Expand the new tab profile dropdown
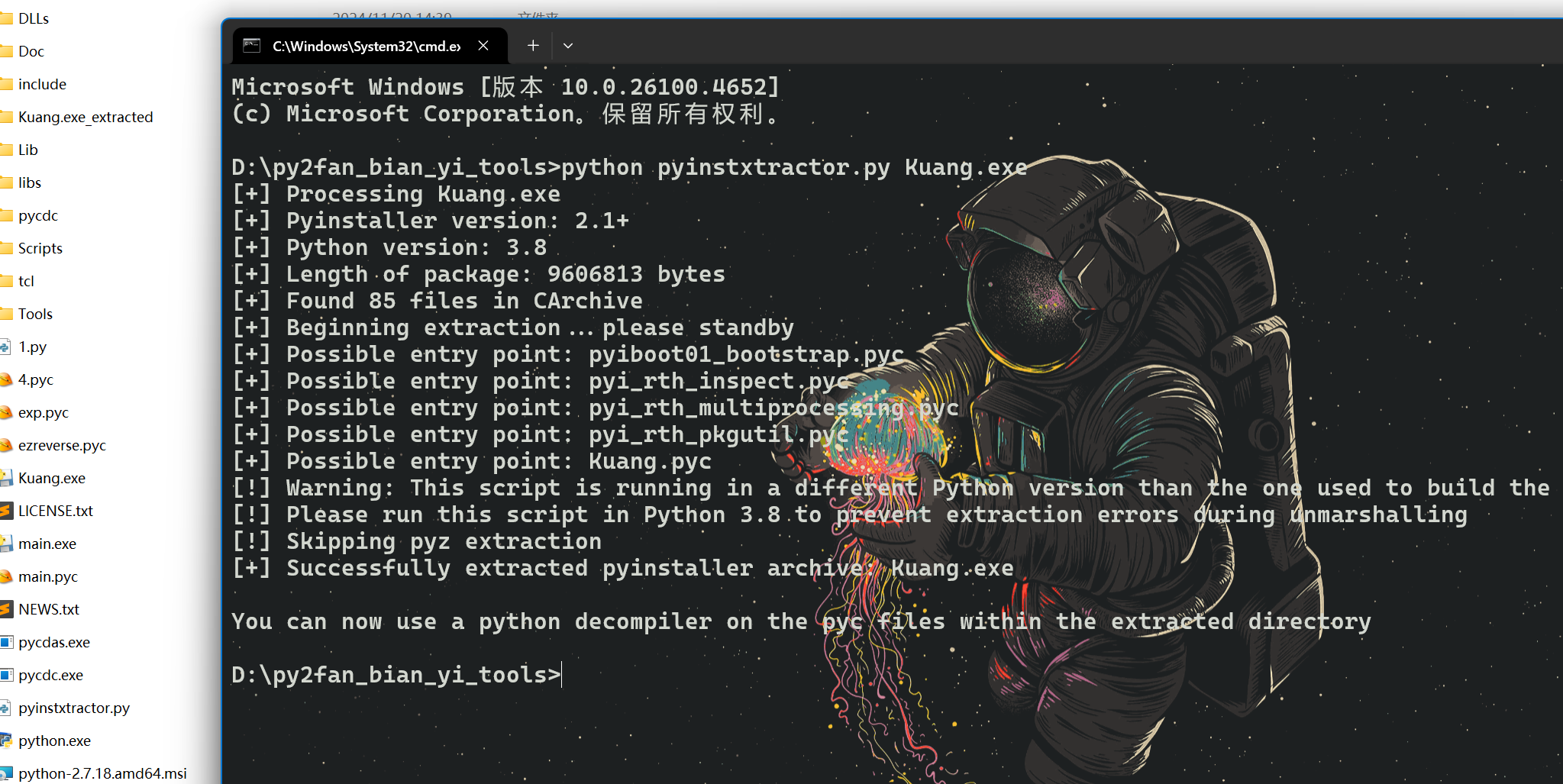1563x784 pixels. (x=568, y=46)
